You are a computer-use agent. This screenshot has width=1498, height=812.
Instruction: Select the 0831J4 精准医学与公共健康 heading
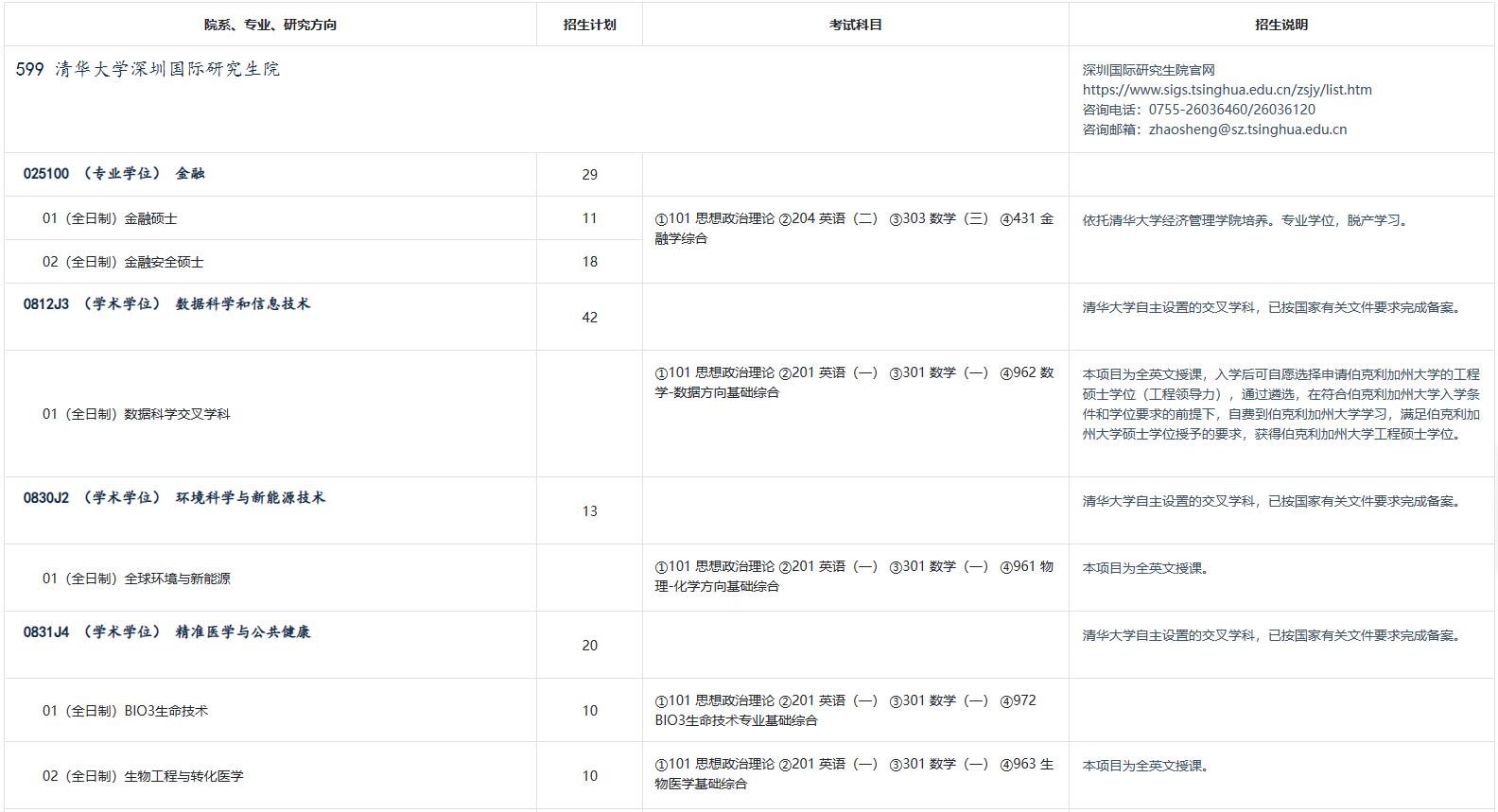tap(166, 632)
